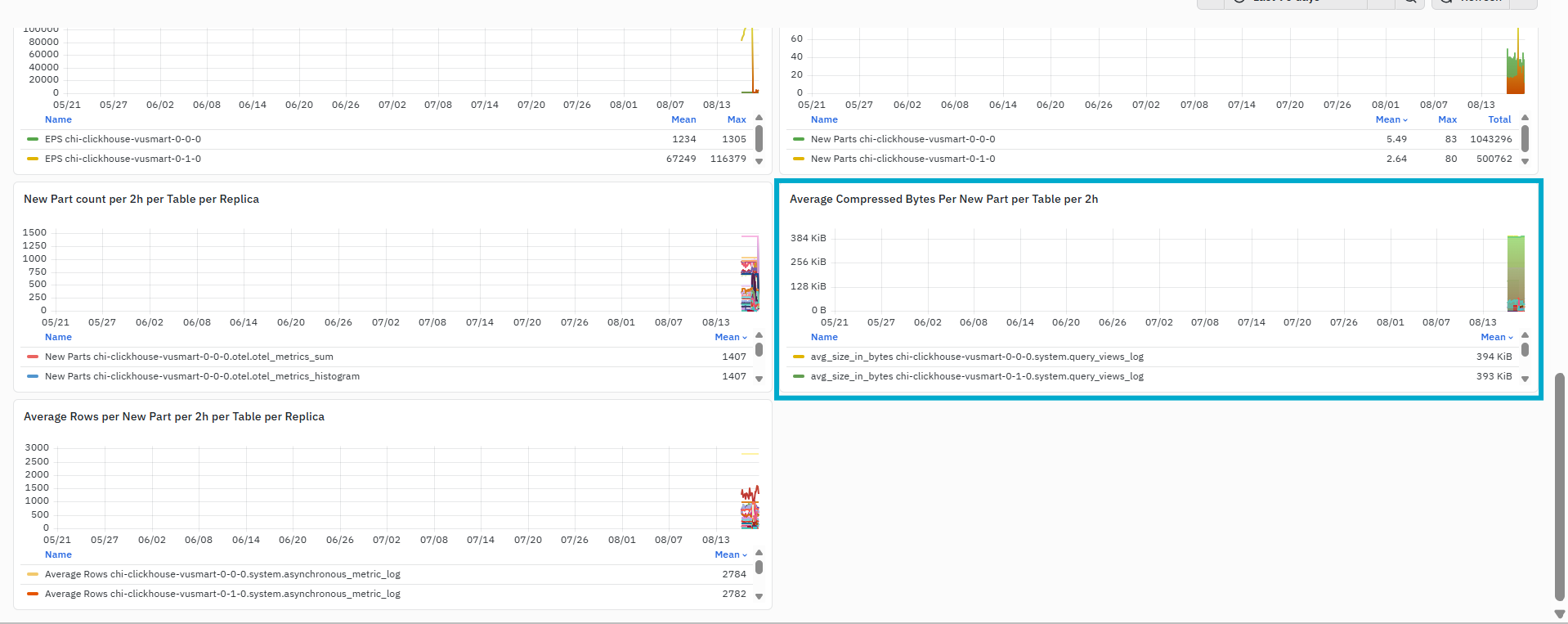Viewport: 1568px width, 624px height.
Task: Select Mean value 5.49 for New Parts
Action: point(1396,139)
